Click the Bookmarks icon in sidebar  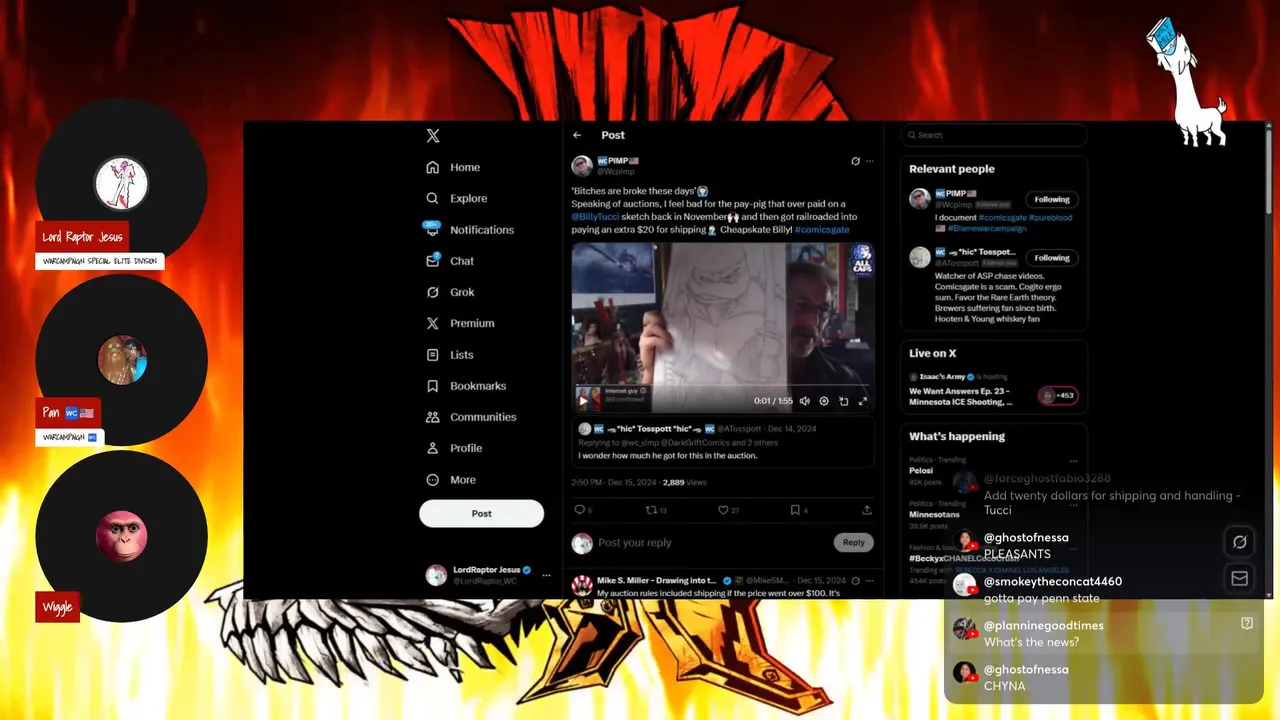point(432,385)
